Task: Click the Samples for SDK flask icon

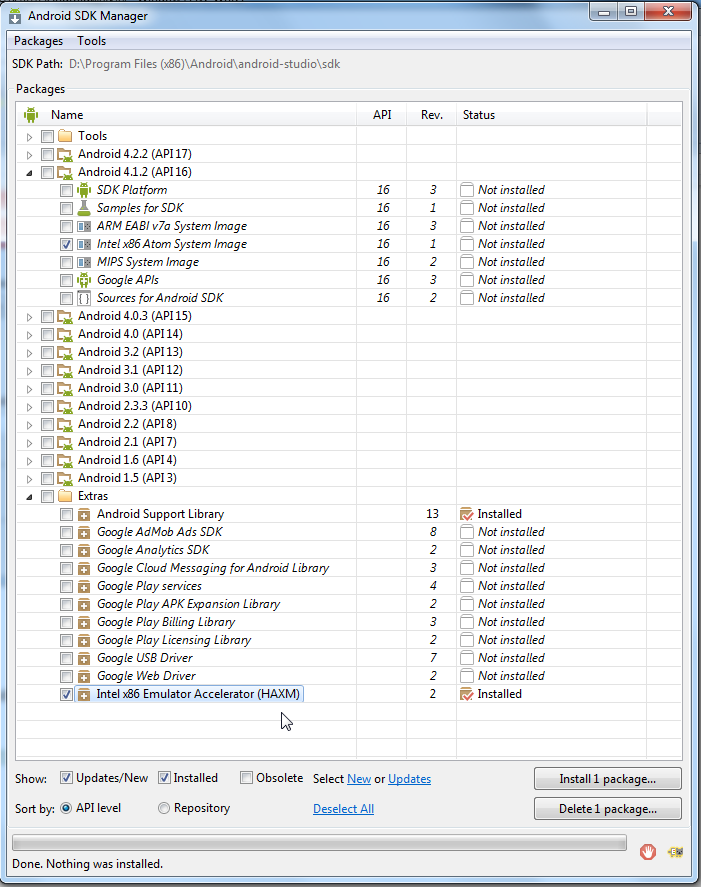Action: pos(84,208)
